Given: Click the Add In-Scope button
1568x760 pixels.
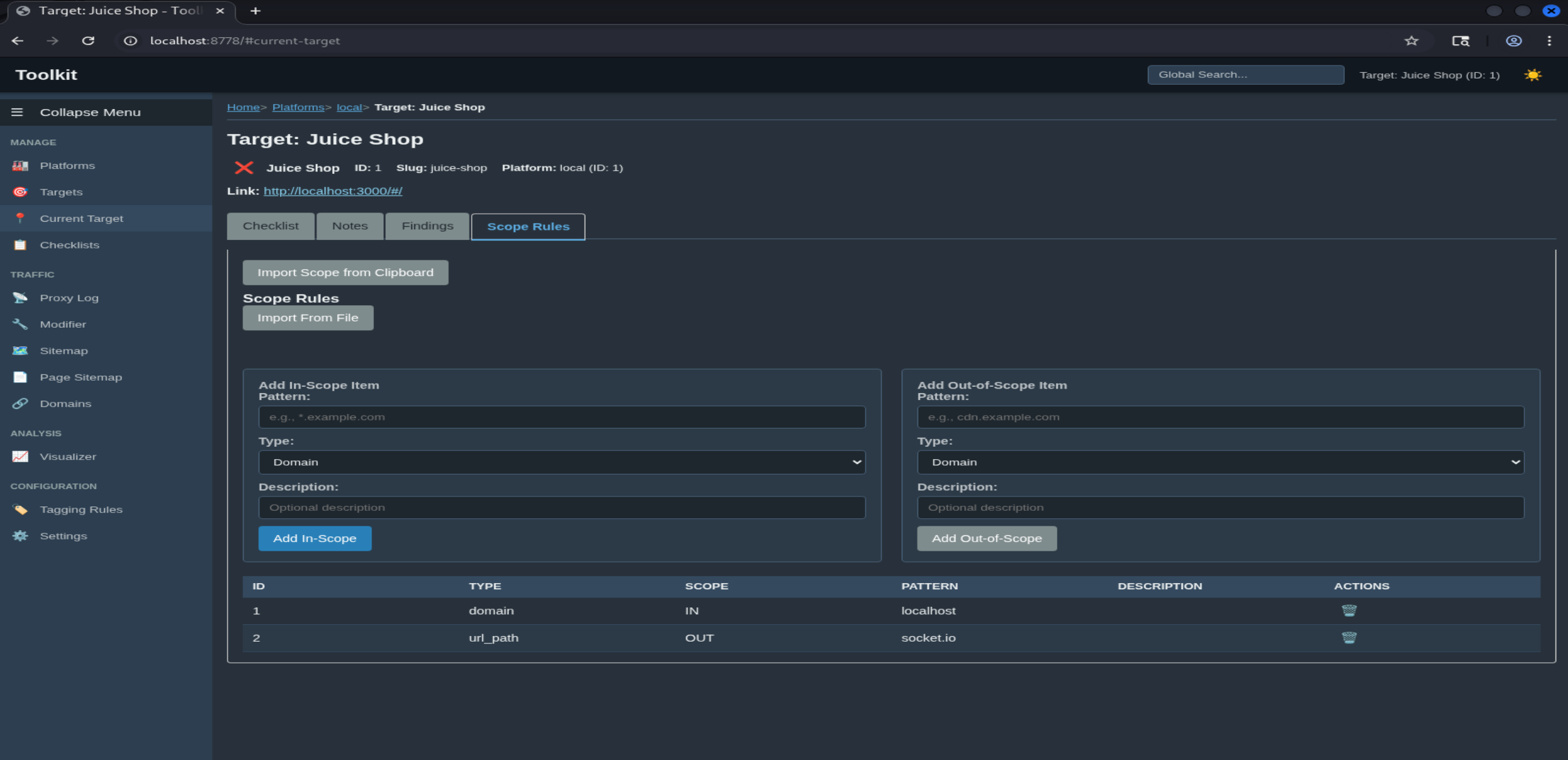Looking at the screenshot, I should (x=314, y=538).
